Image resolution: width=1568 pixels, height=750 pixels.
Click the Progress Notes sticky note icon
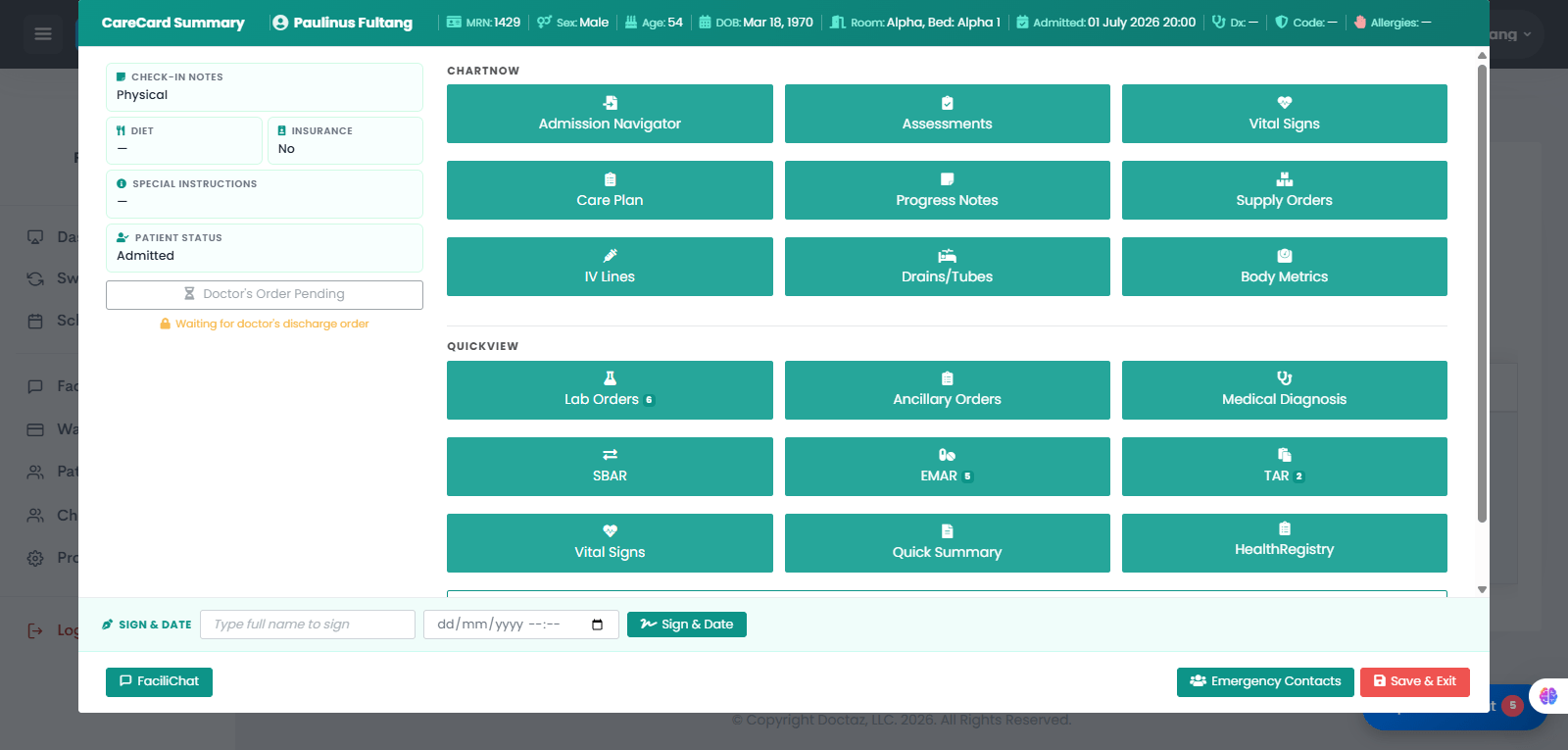click(x=947, y=179)
